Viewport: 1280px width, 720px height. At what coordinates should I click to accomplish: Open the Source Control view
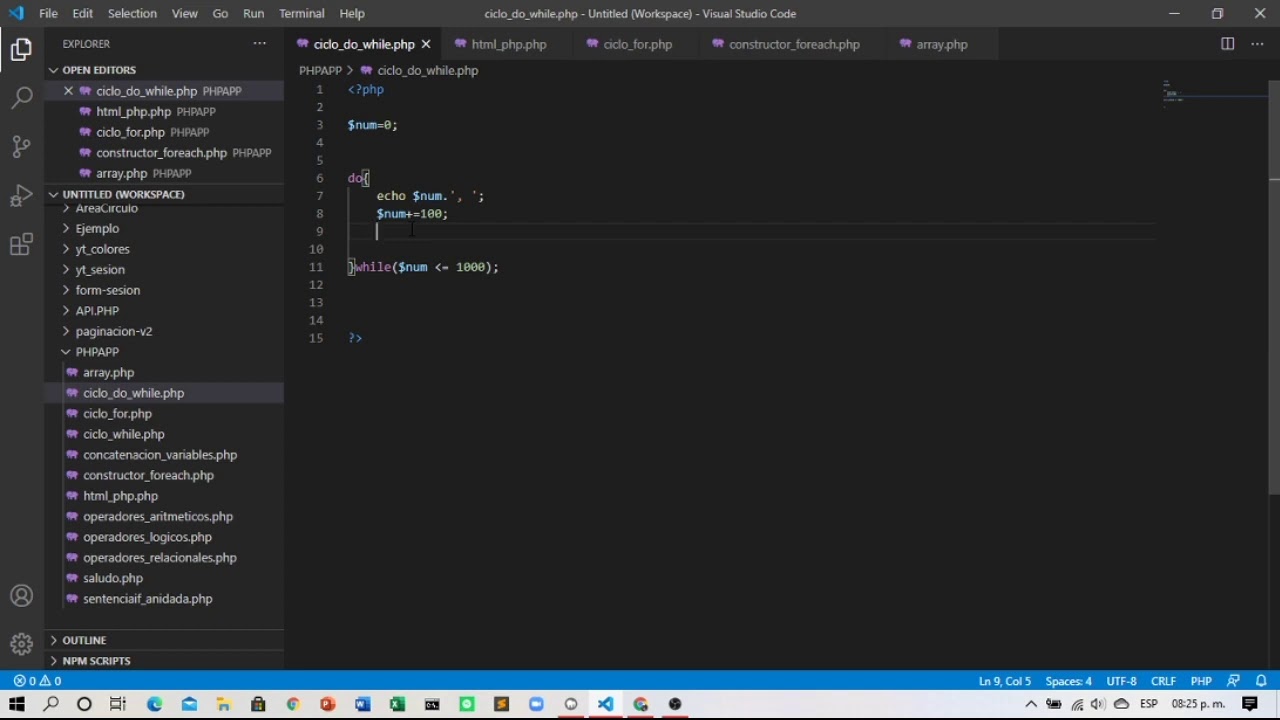click(21, 146)
